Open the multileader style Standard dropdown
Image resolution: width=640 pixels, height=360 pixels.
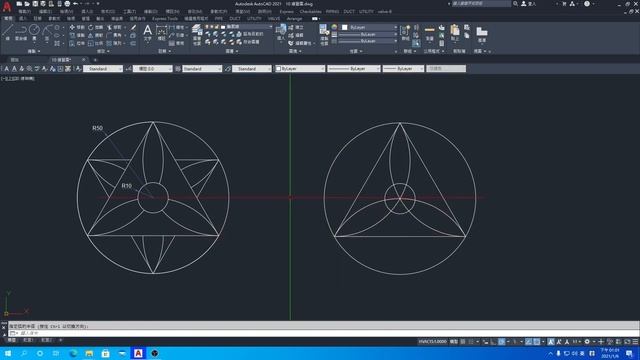tap(252, 69)
